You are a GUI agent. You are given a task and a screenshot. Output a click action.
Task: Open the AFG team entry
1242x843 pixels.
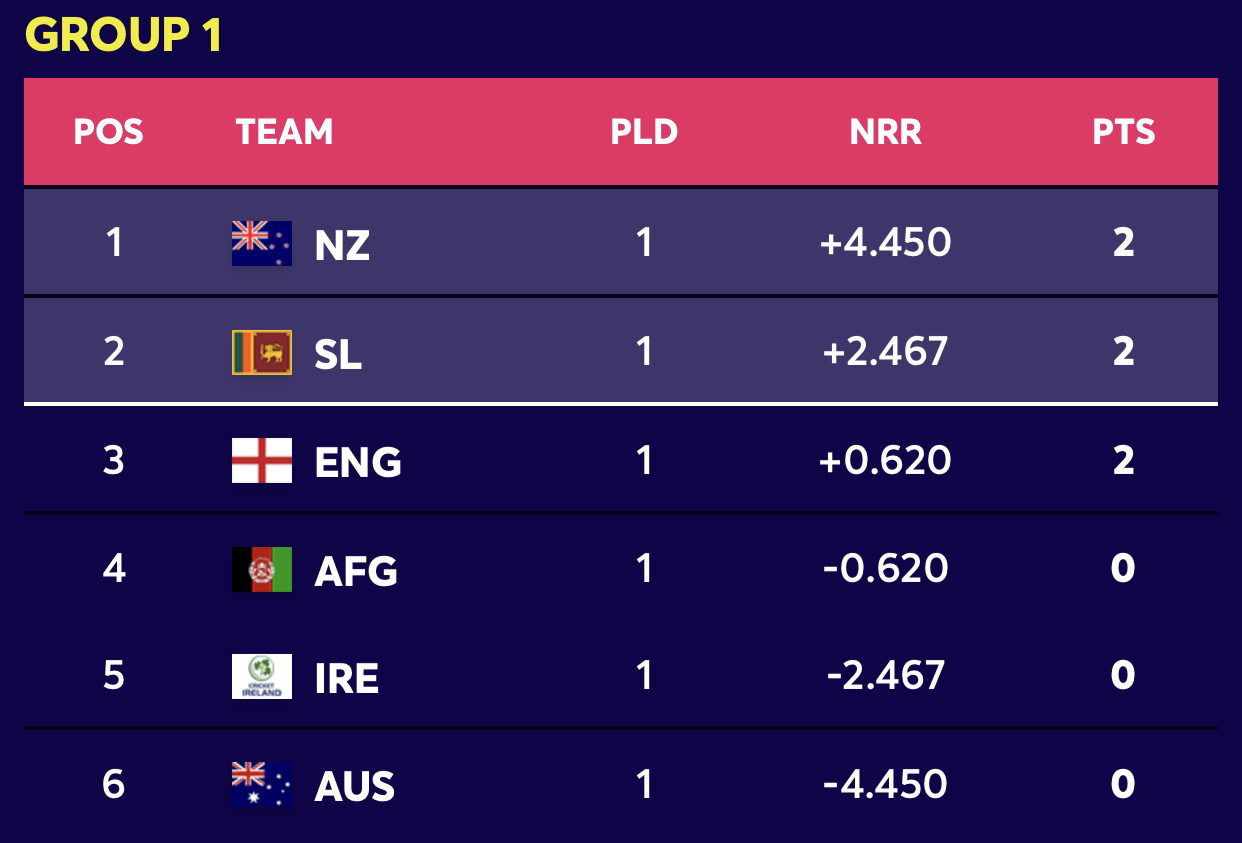[x=356, y=571]
